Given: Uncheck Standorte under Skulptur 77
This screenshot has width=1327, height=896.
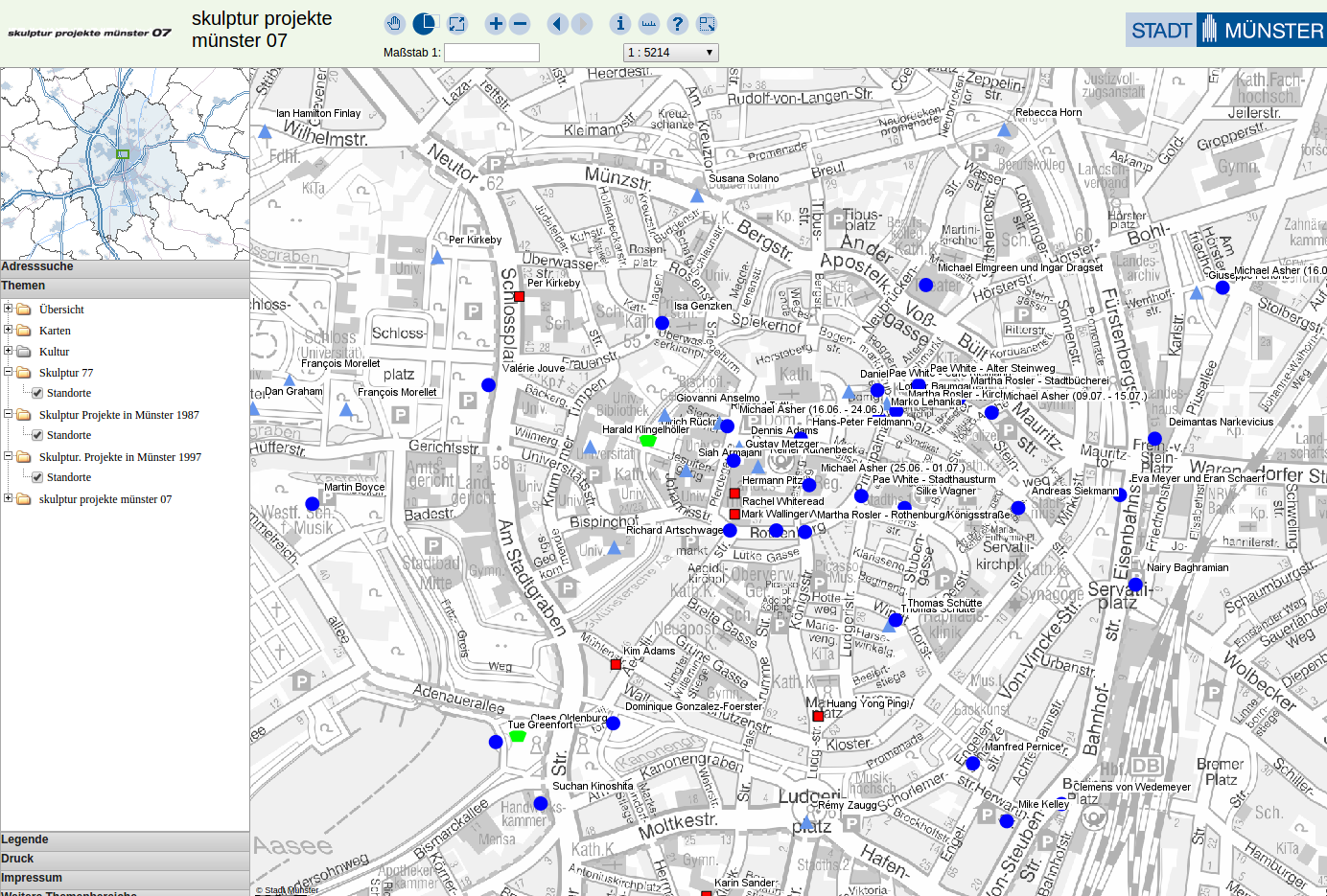Looking at the screenshot, I should coord(37,393).
